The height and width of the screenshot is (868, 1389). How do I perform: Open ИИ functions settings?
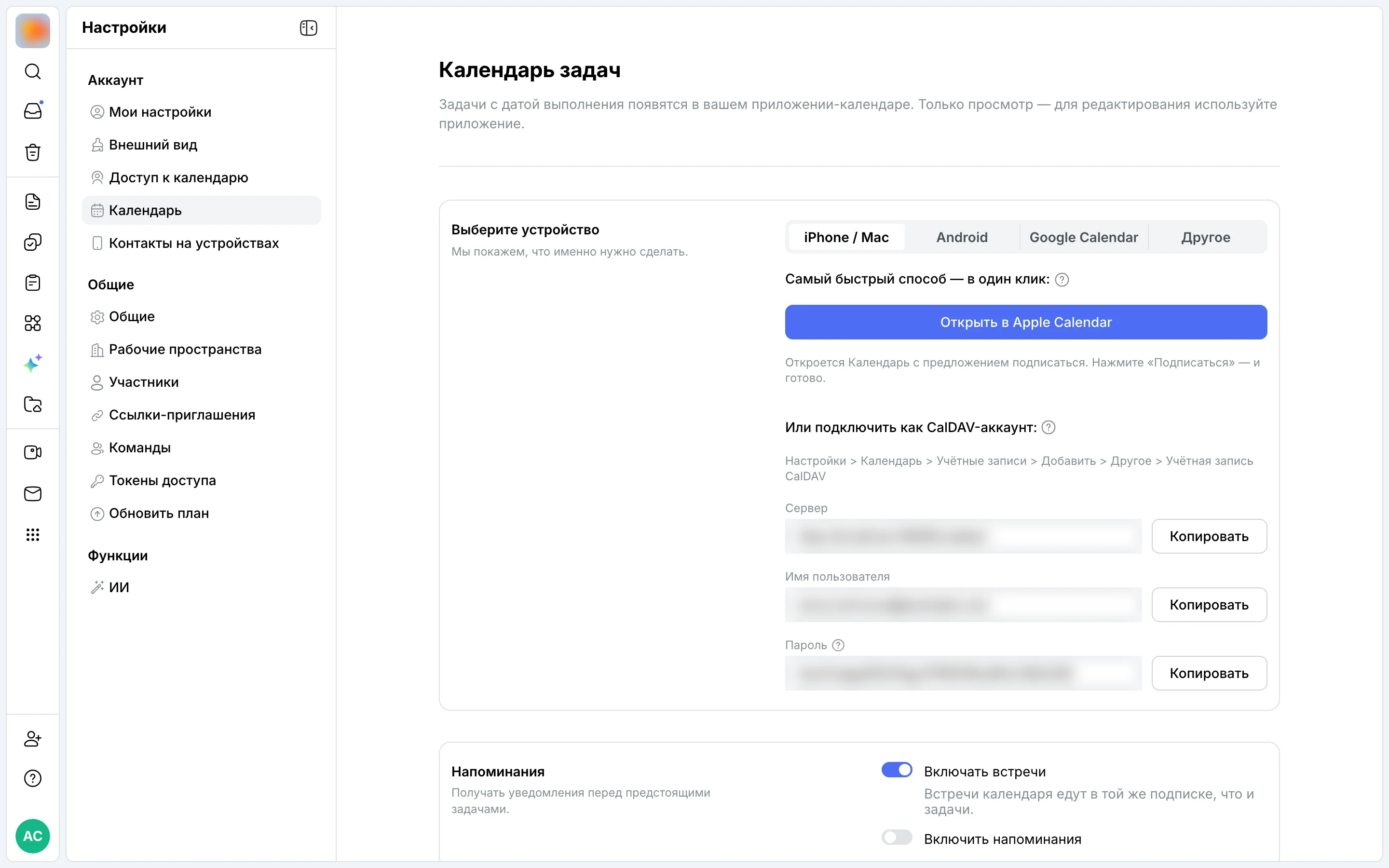coord(202,587)
